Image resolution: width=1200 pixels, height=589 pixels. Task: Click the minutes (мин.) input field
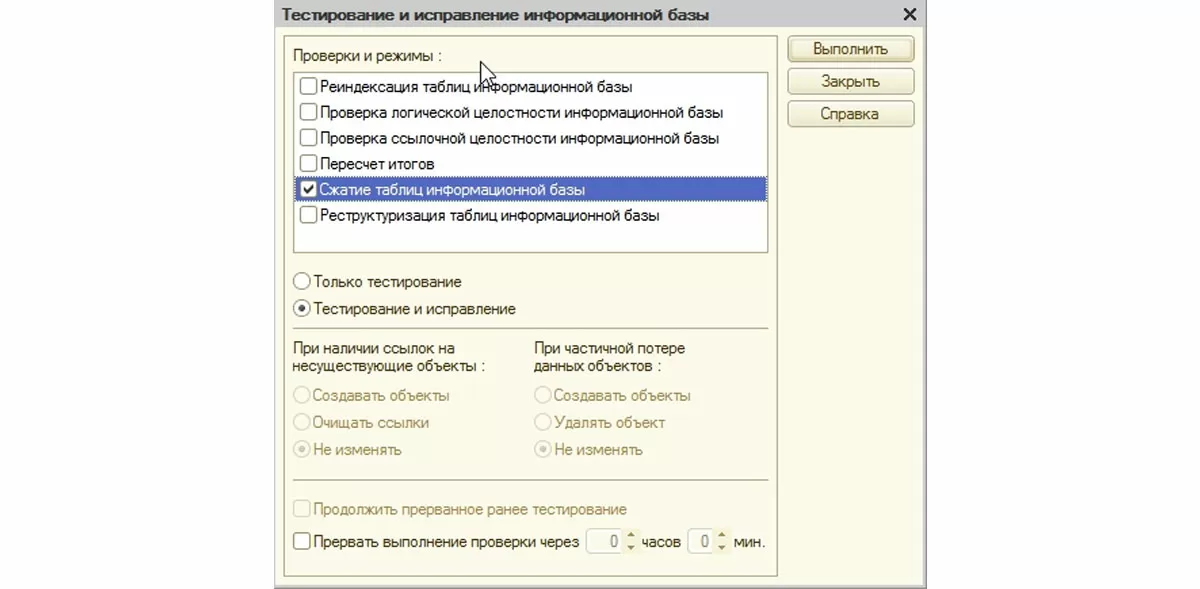(x=700, y=542)
